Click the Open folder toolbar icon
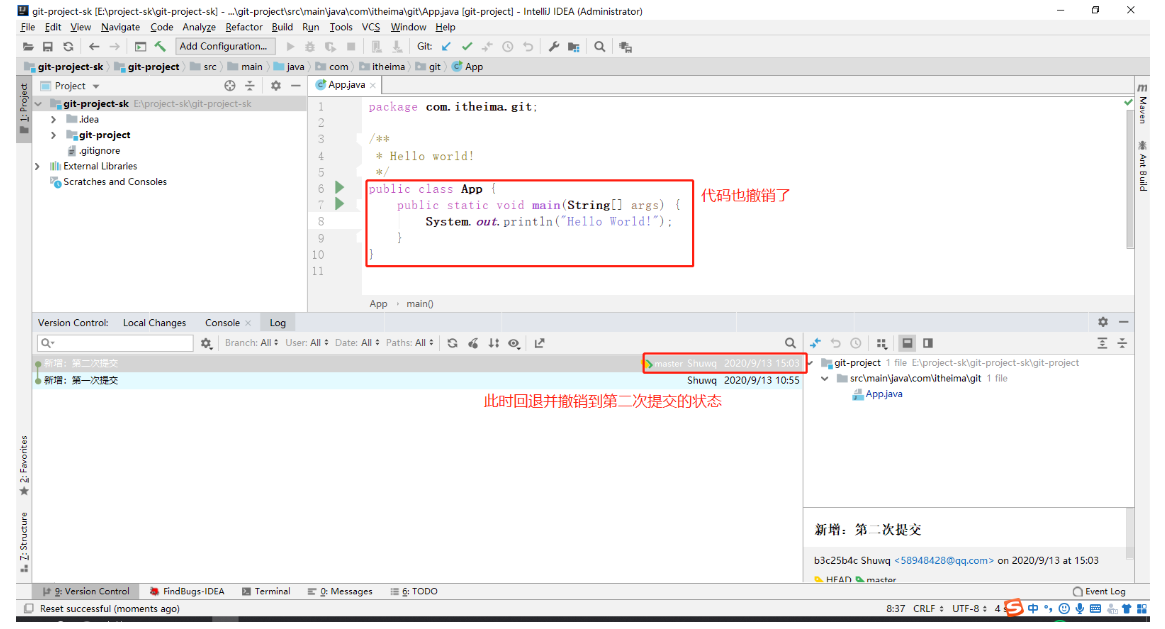 27,47
